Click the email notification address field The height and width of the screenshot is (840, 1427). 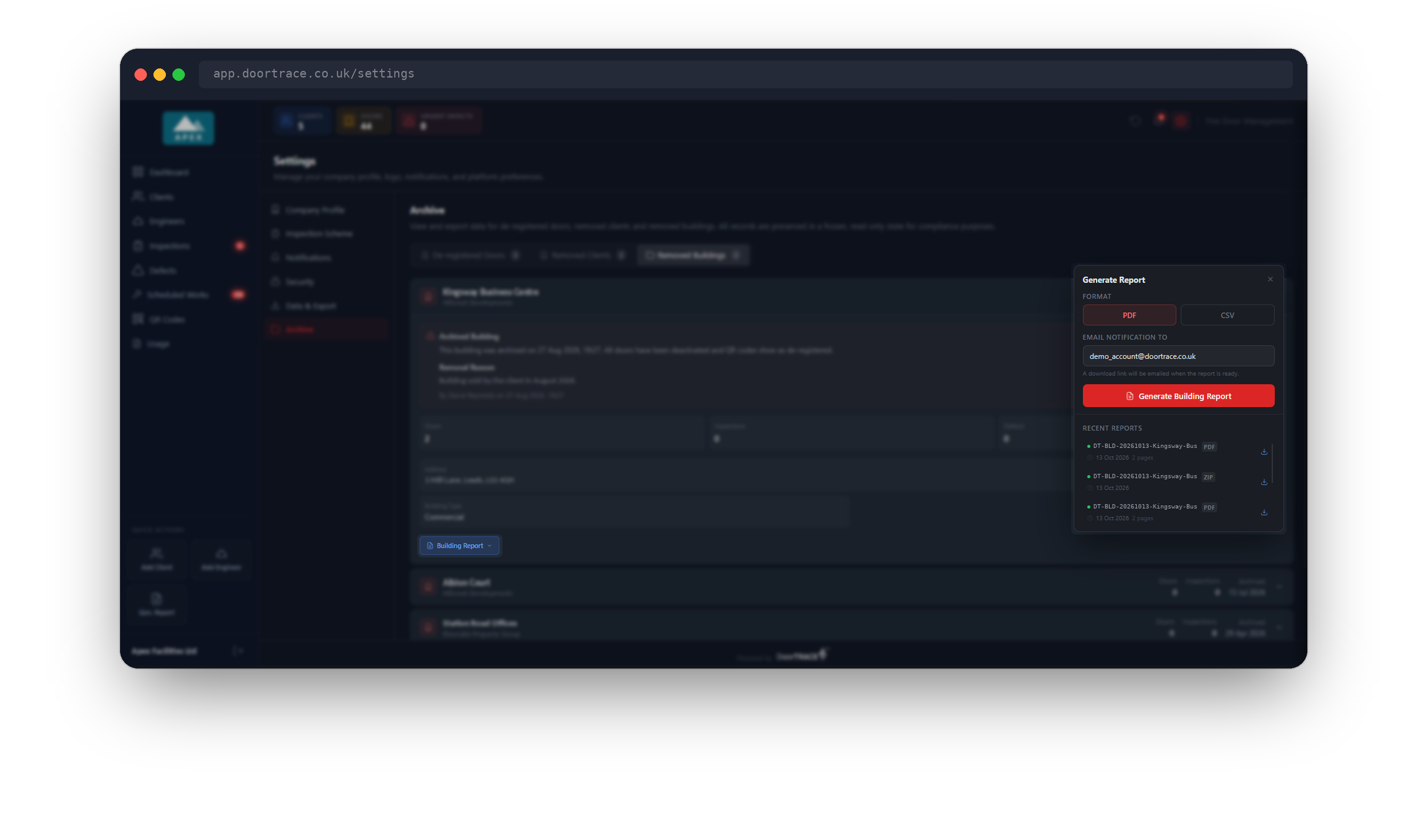coord(1178,355)
